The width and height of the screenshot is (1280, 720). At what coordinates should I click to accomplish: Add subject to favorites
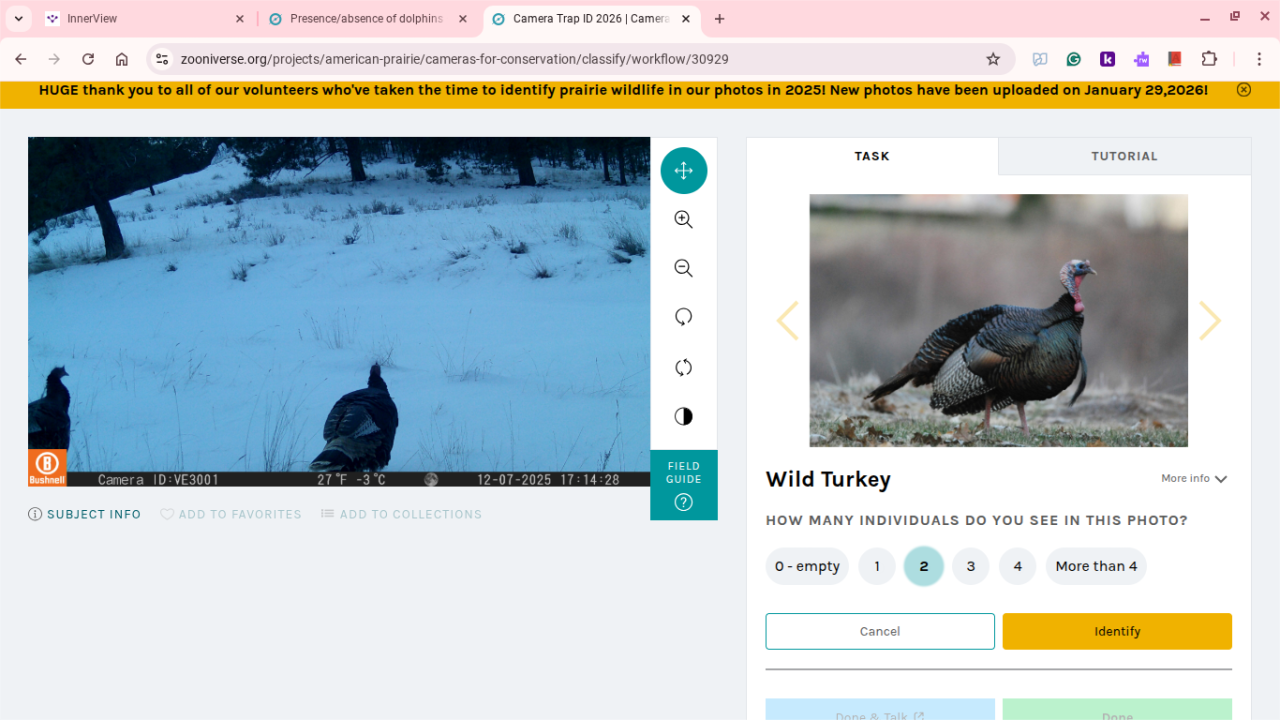(231, 514)
